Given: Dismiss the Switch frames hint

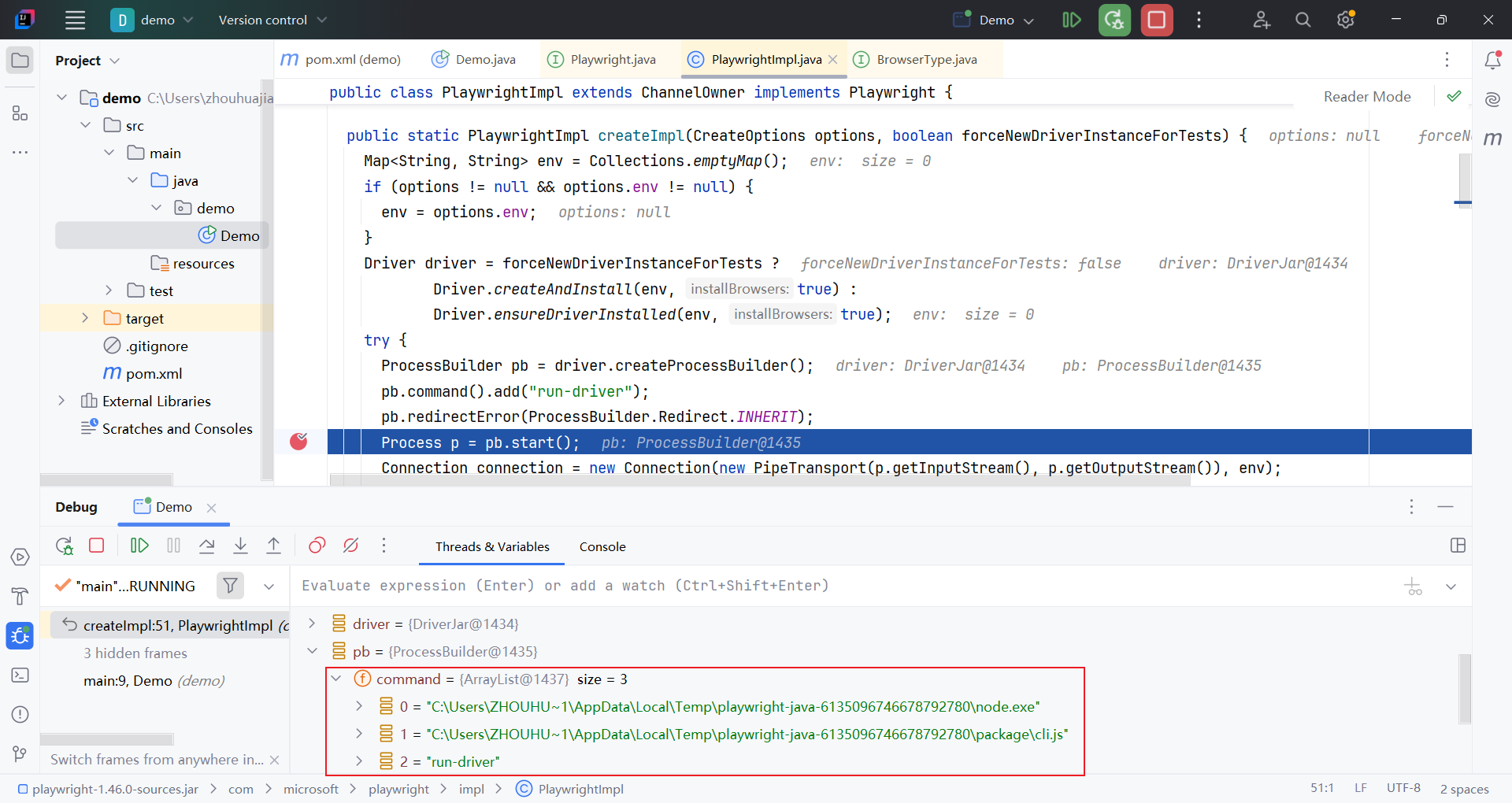Looking at the screenshot, I should click(x=274, y=760).
